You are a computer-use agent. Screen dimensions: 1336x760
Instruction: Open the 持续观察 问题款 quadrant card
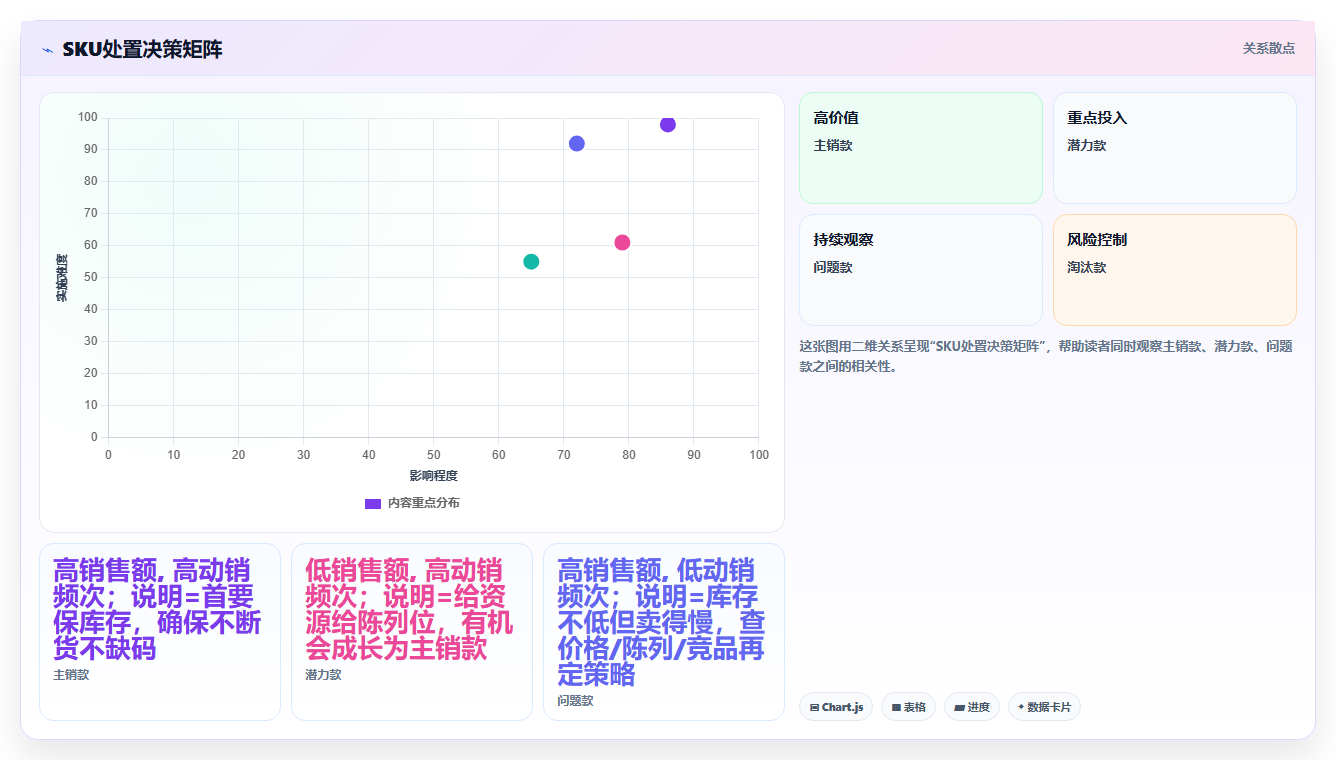[921, 270]
